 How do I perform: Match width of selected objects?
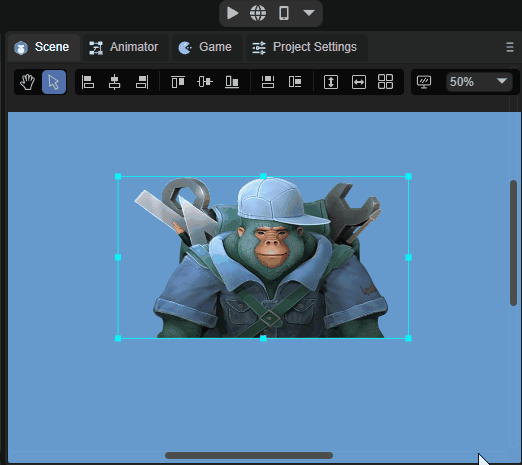coord(359,82)
